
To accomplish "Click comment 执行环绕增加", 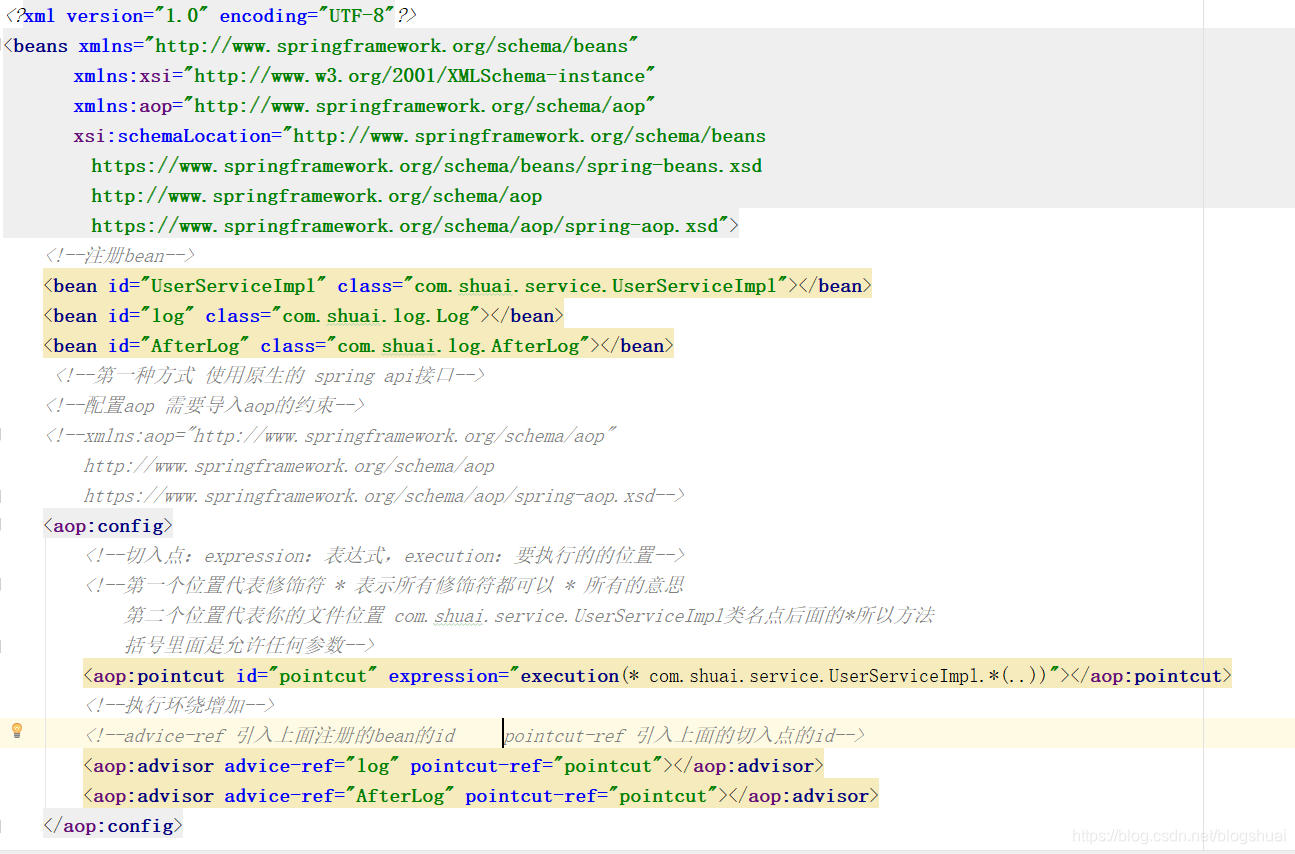I will 180,706.
